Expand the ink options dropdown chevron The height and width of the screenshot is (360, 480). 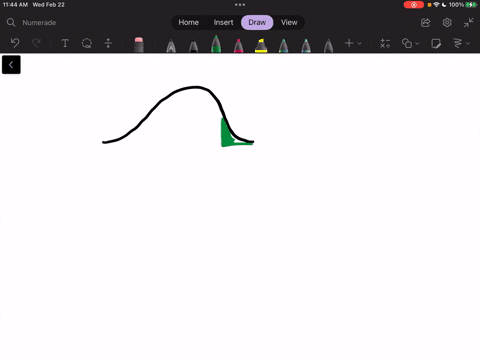click(468, 43)
